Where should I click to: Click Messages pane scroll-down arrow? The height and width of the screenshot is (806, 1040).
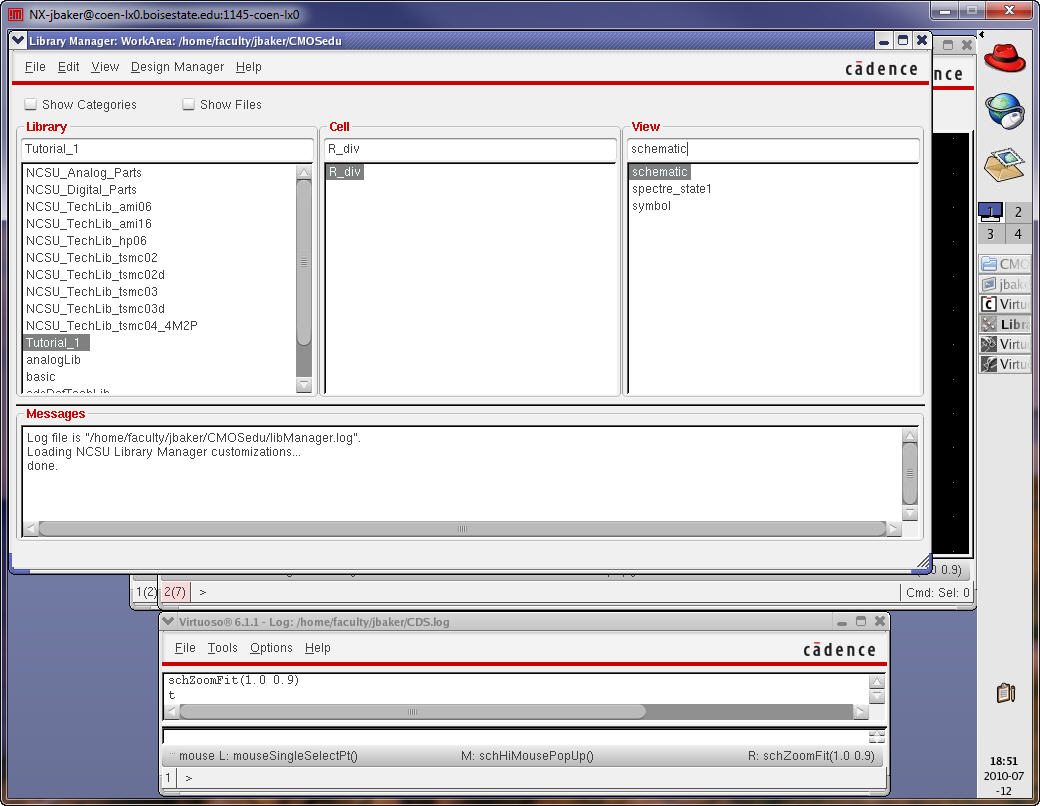tap(910, 513)
